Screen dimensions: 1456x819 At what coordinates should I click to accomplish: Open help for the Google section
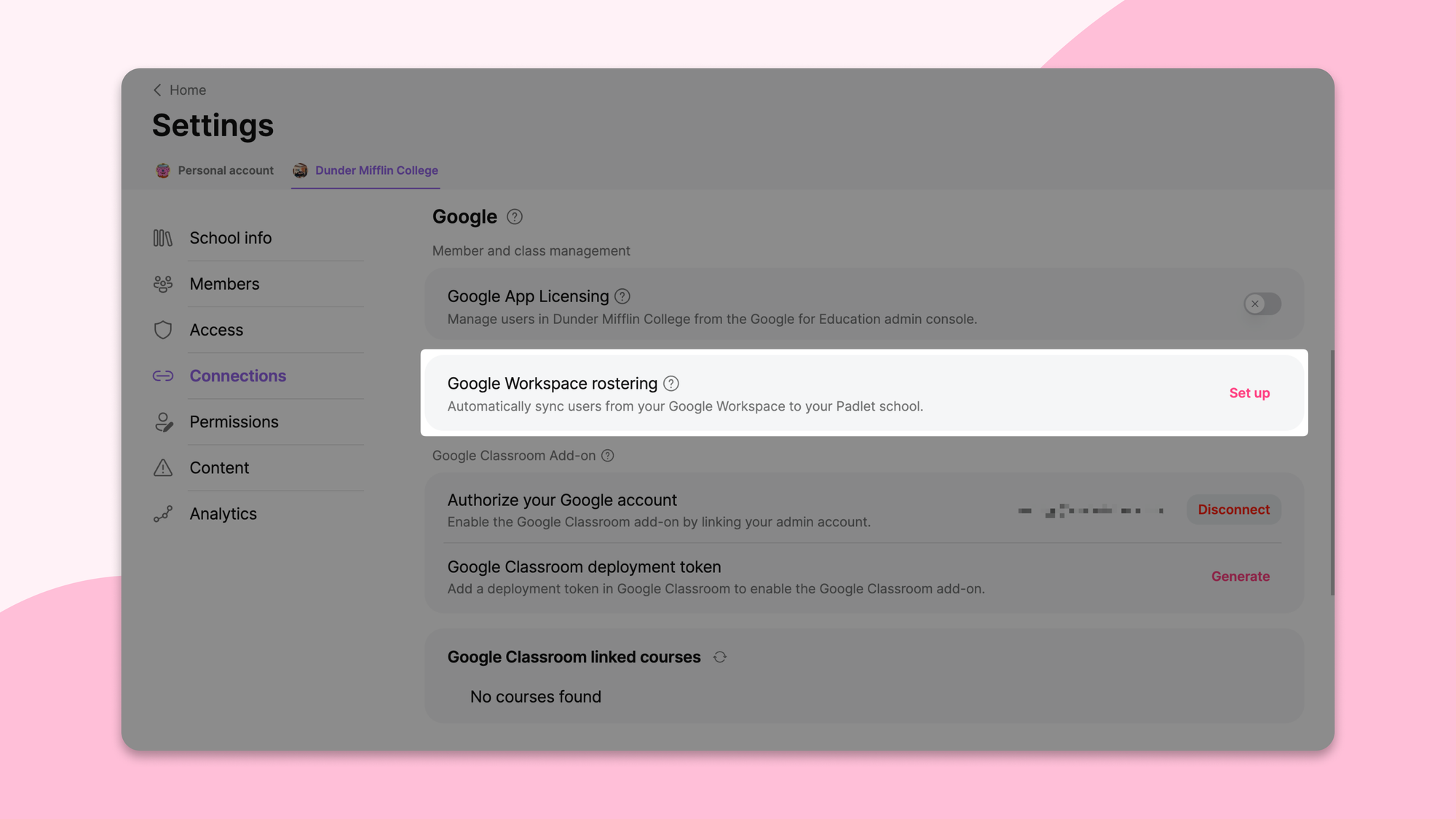515,216
